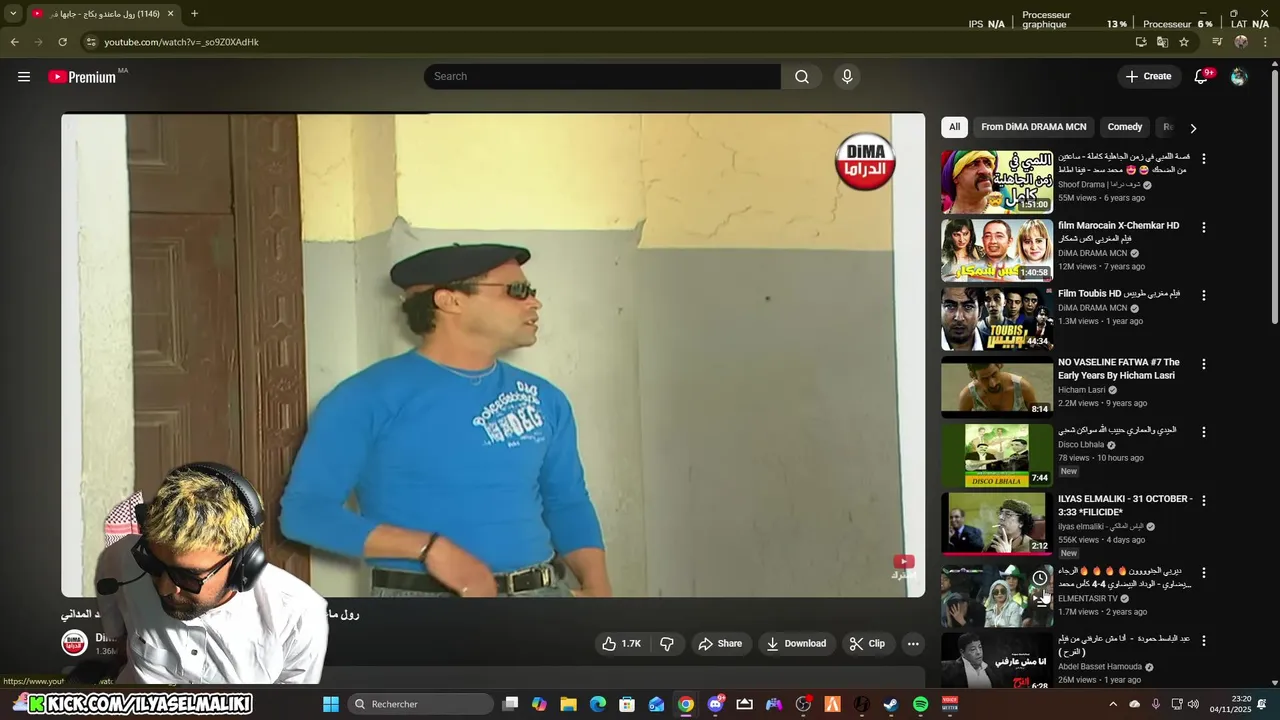Bookmark this page with the star
The height and width of the screenshot is (720, 1280).
pos(1184,42)
